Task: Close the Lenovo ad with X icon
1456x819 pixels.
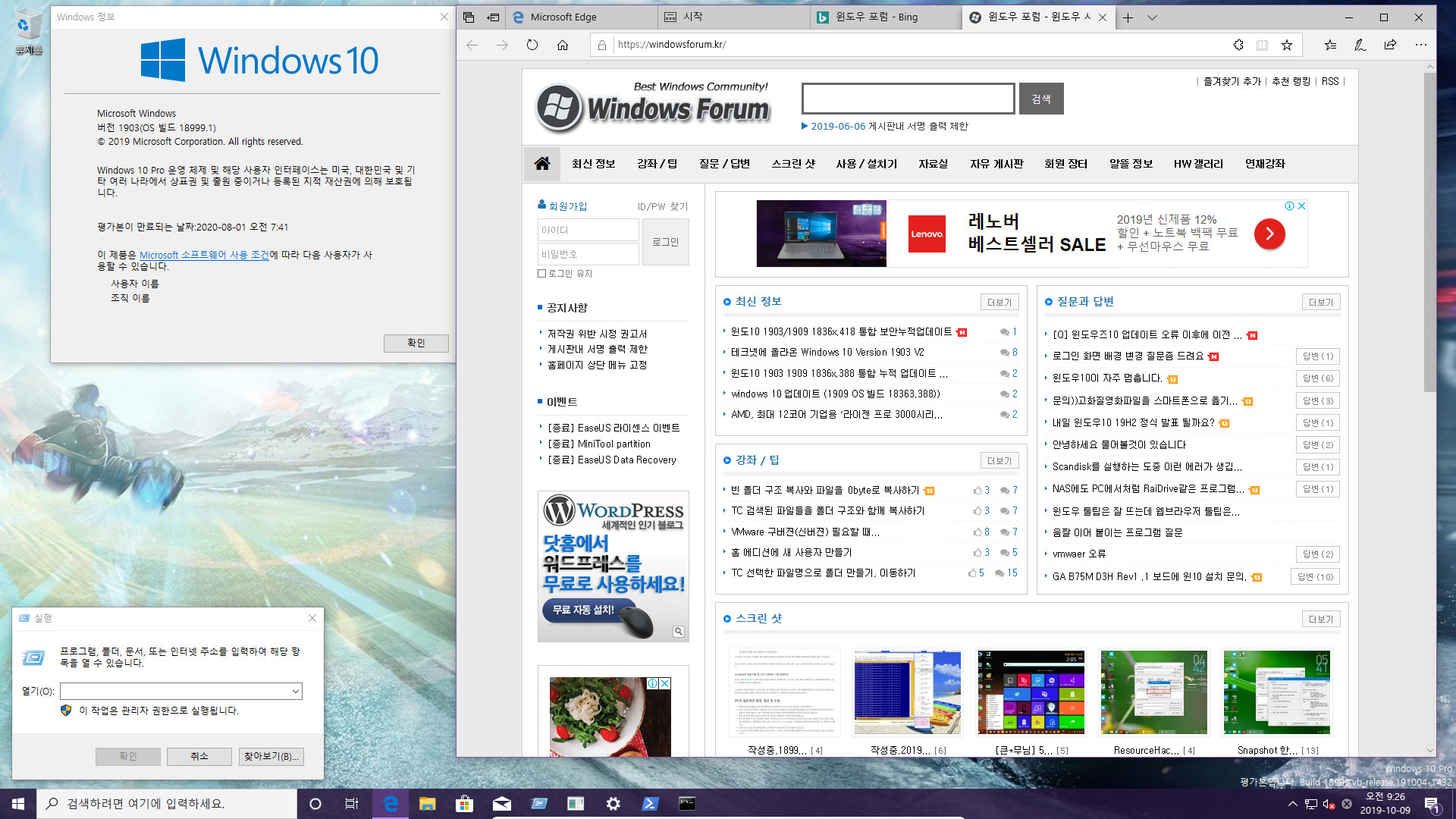Action: pos(1301,206)
